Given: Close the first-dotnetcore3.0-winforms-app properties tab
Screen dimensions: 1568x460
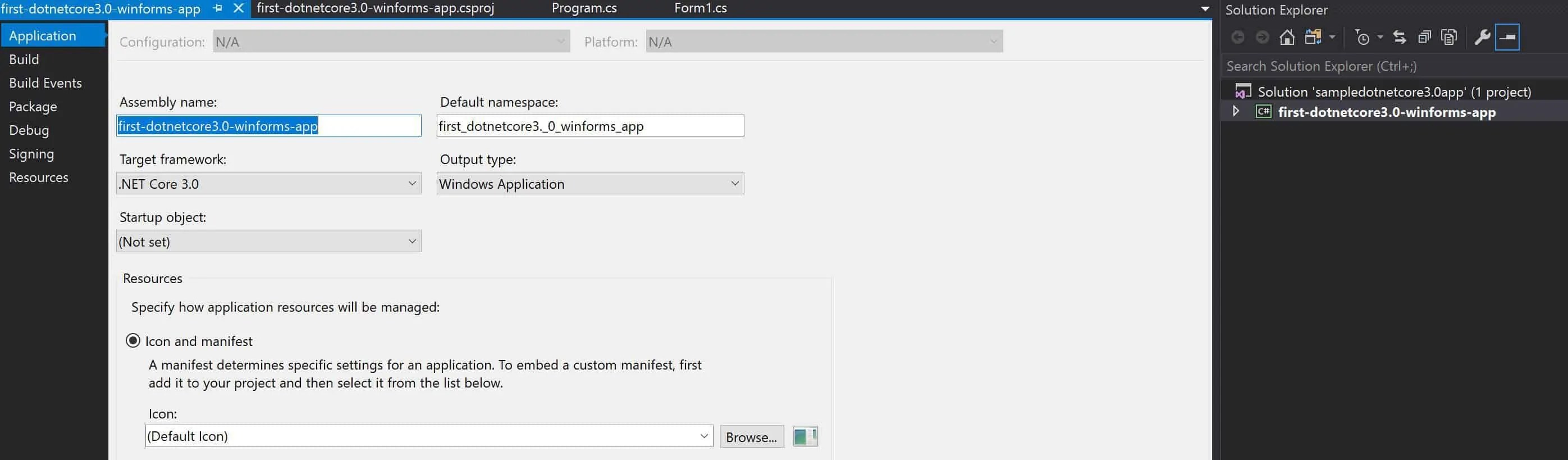Looking at the screenshot, I should [x=239, y=8].
